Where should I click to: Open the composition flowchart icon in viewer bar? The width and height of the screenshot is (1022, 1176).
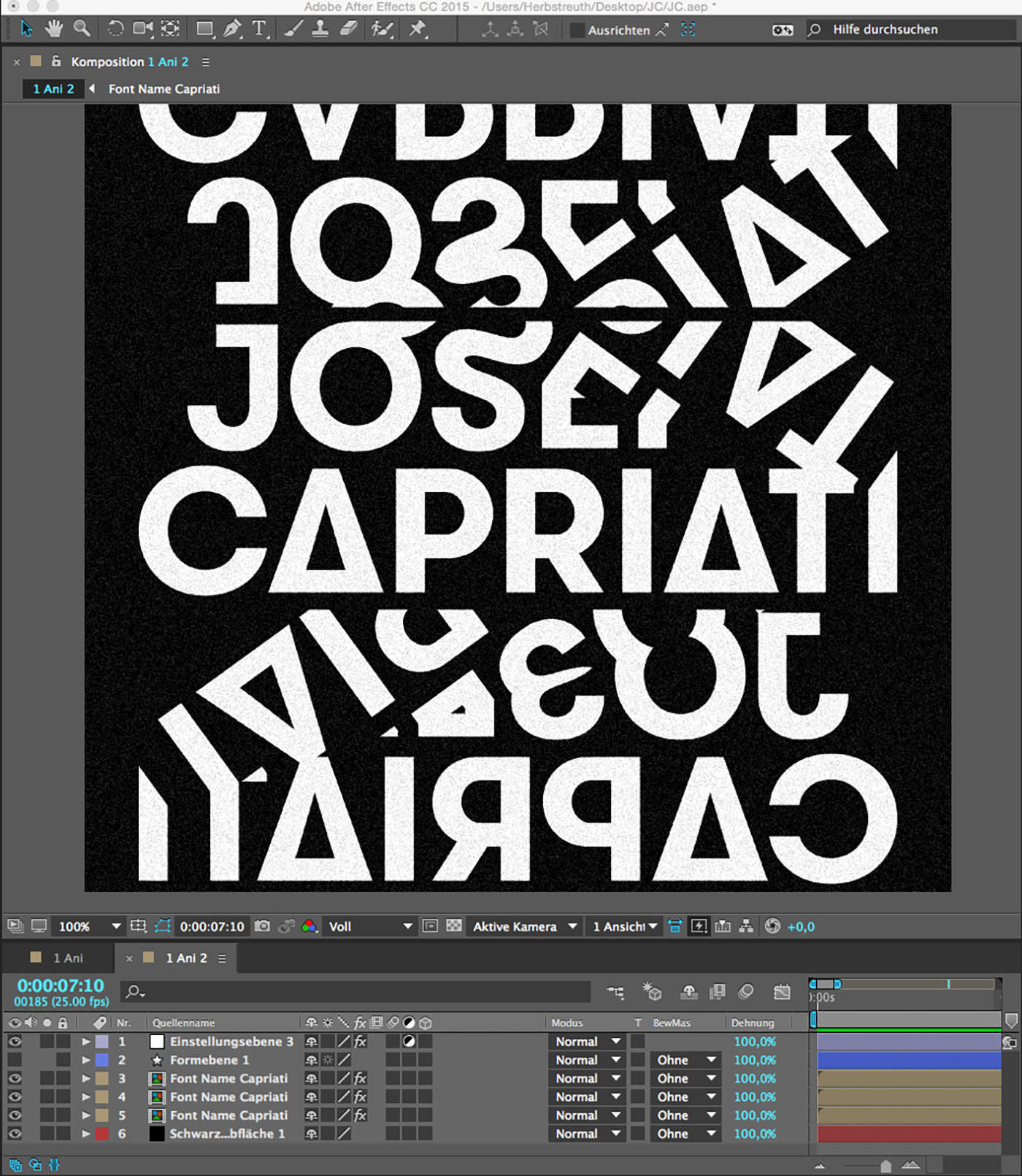(746, 926)
